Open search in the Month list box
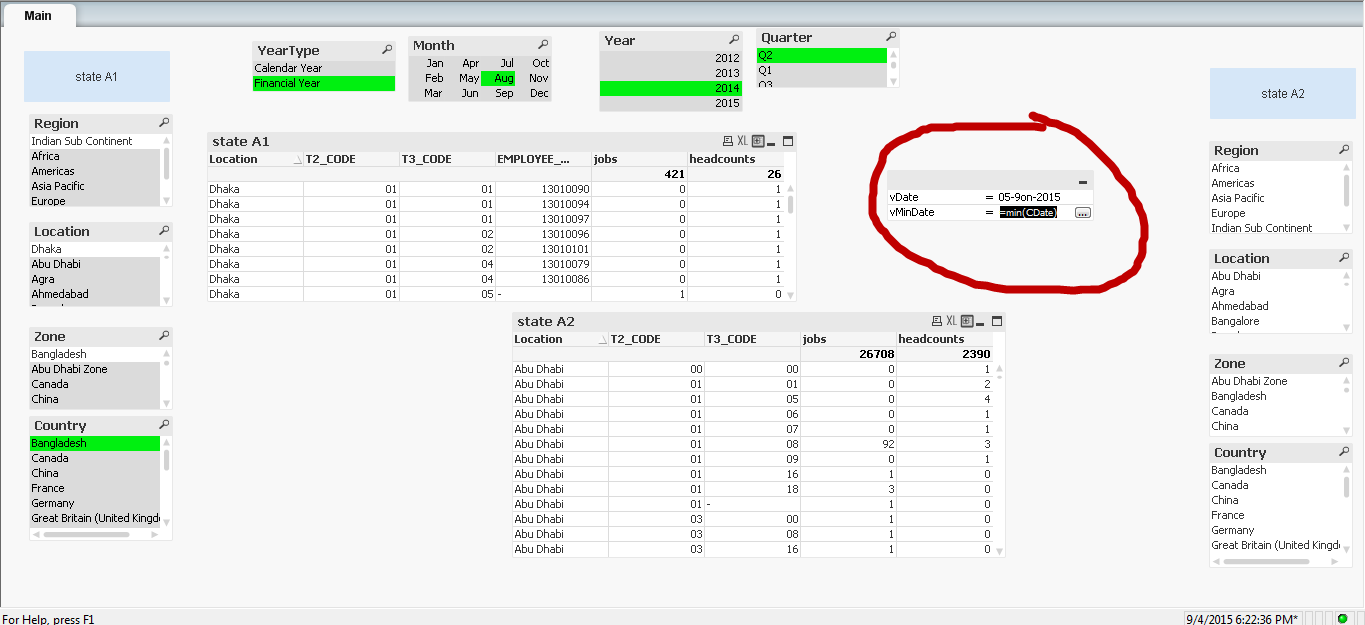Screen dimensions: 1365x625 pos(543,45)
